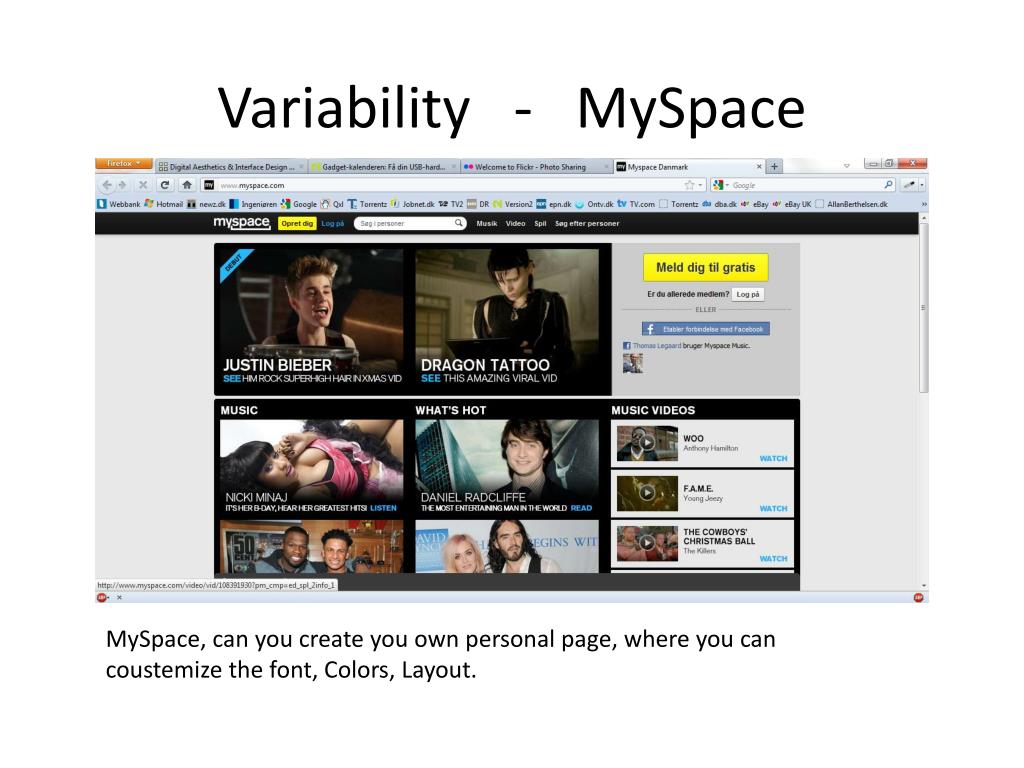1024x768 pixels.
Task: Open the eBay UK bookmark
Action: [x=792, y=204]
